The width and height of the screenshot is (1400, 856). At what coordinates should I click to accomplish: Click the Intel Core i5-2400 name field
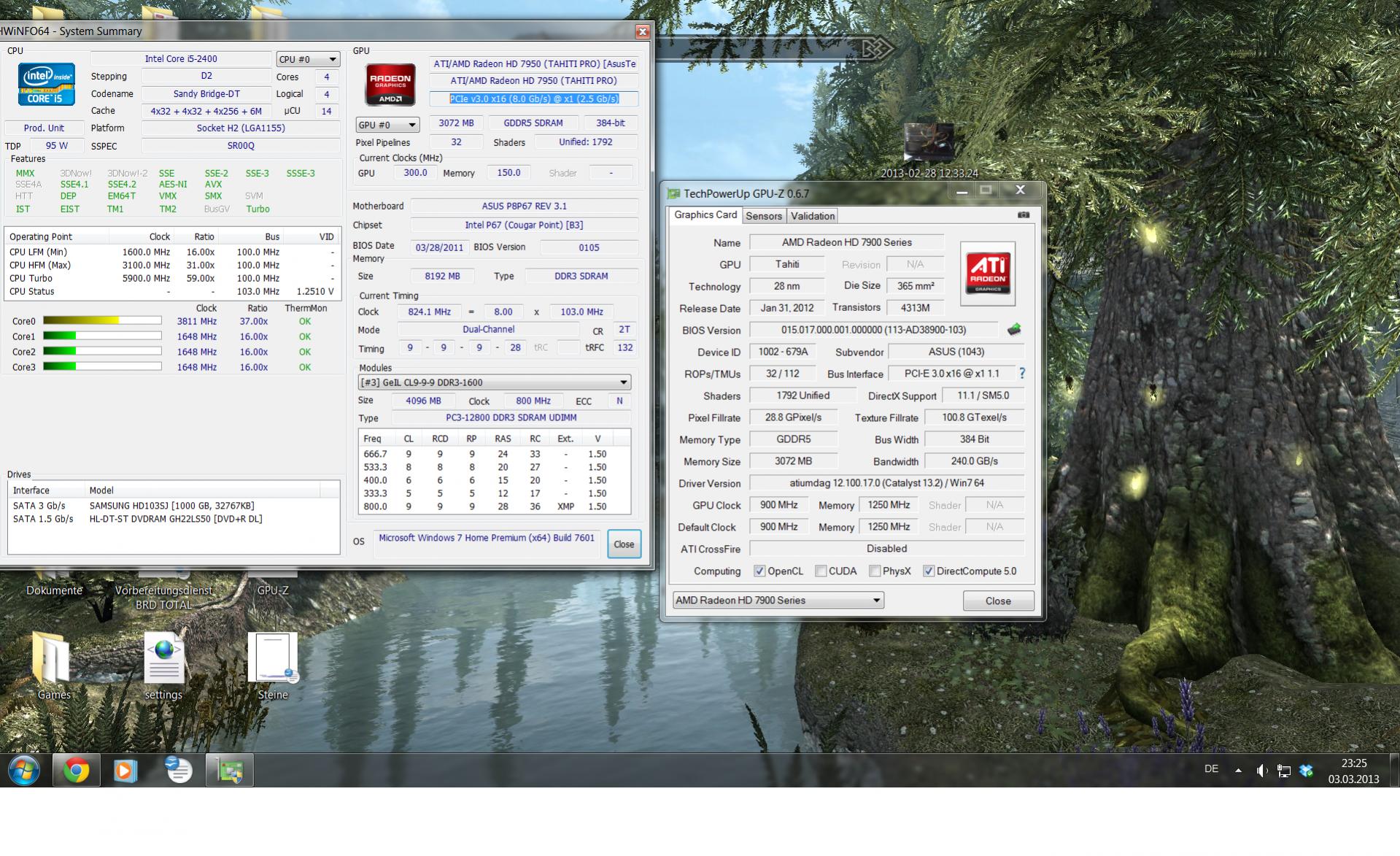(181, 59)
